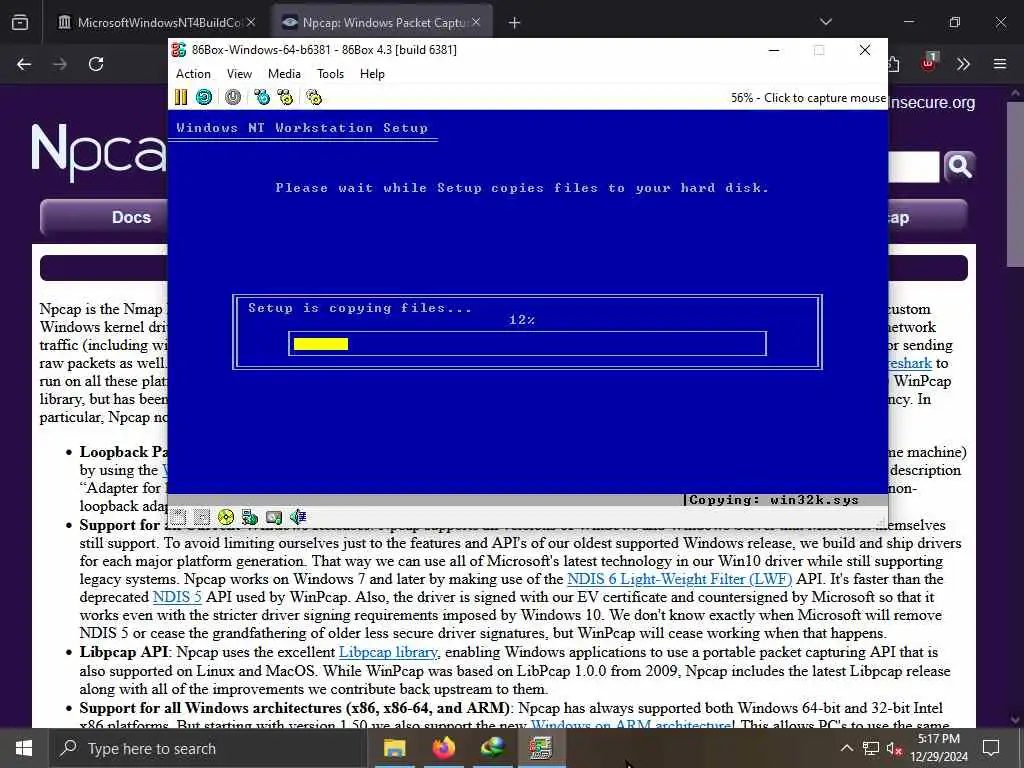Click 'Windows NT Workstation Setup' heading
1024x768 pixels.
[302, 128]
